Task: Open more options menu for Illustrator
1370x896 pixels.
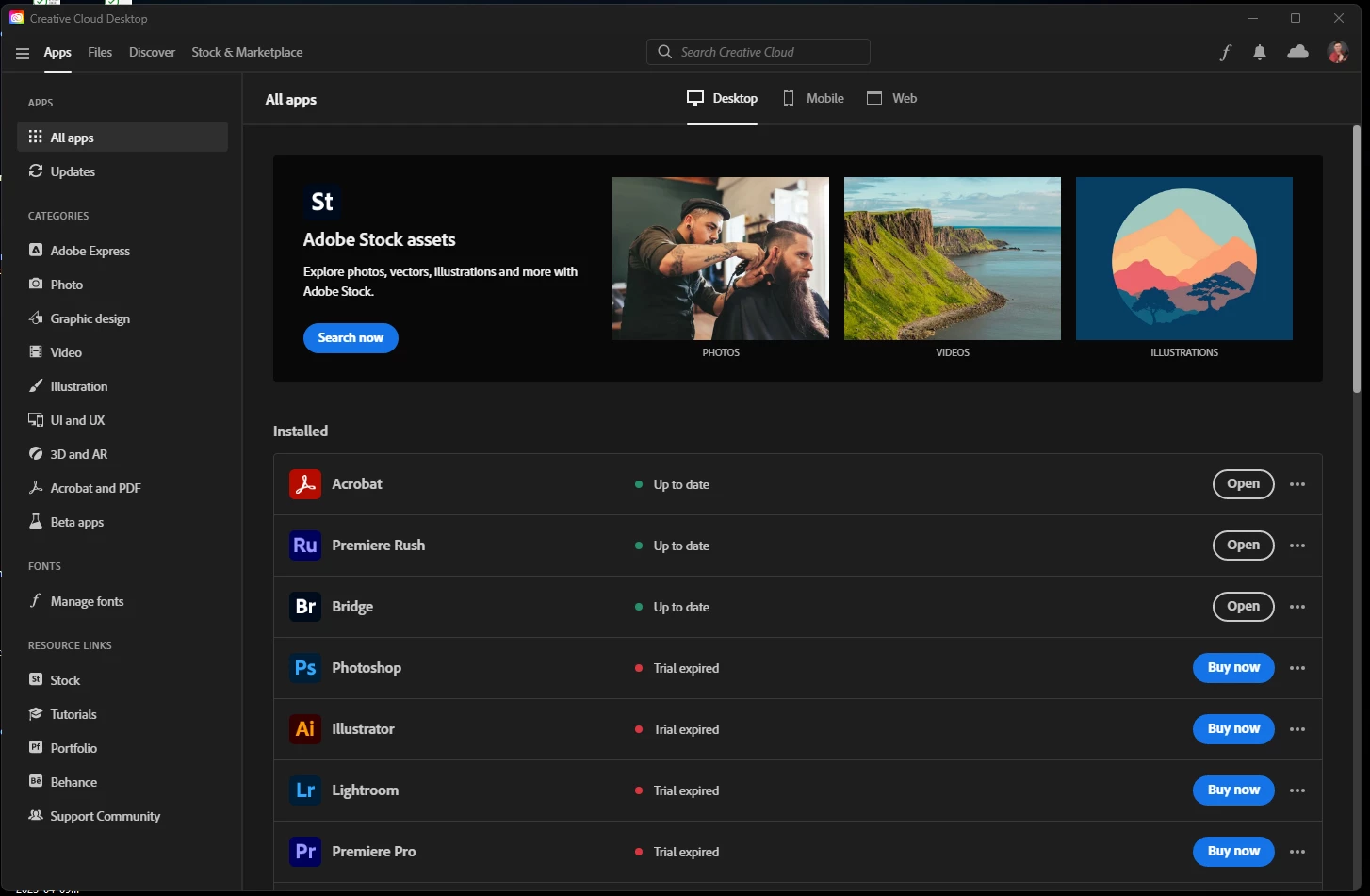Action: pyautogui.click(x=1297, y=729)
